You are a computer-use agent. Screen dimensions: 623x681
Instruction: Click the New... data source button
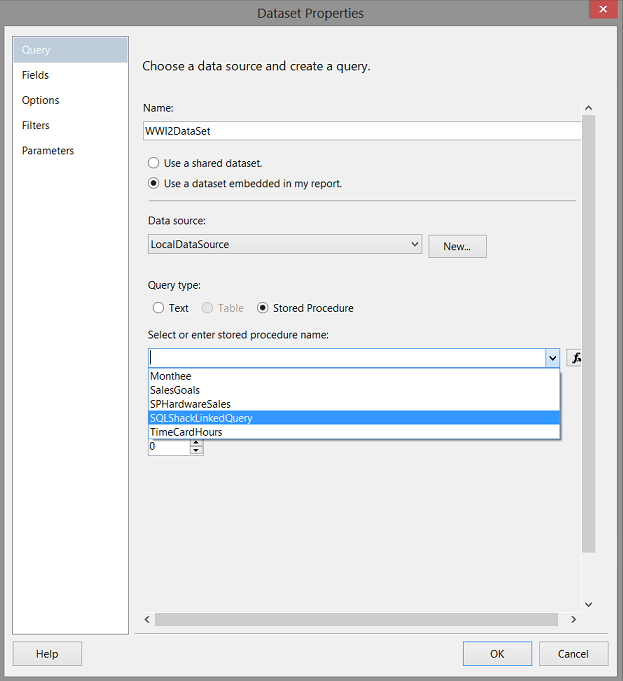point(457,246)
